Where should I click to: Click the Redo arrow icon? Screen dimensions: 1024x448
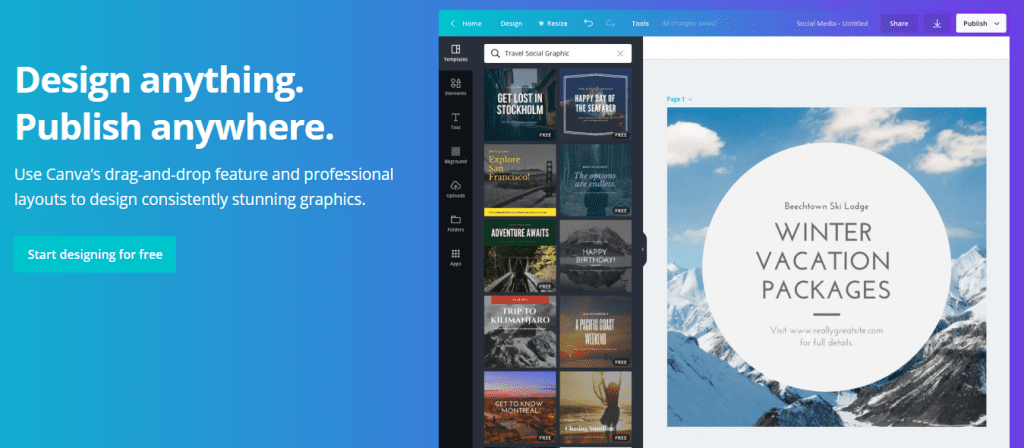coord(610,23)
